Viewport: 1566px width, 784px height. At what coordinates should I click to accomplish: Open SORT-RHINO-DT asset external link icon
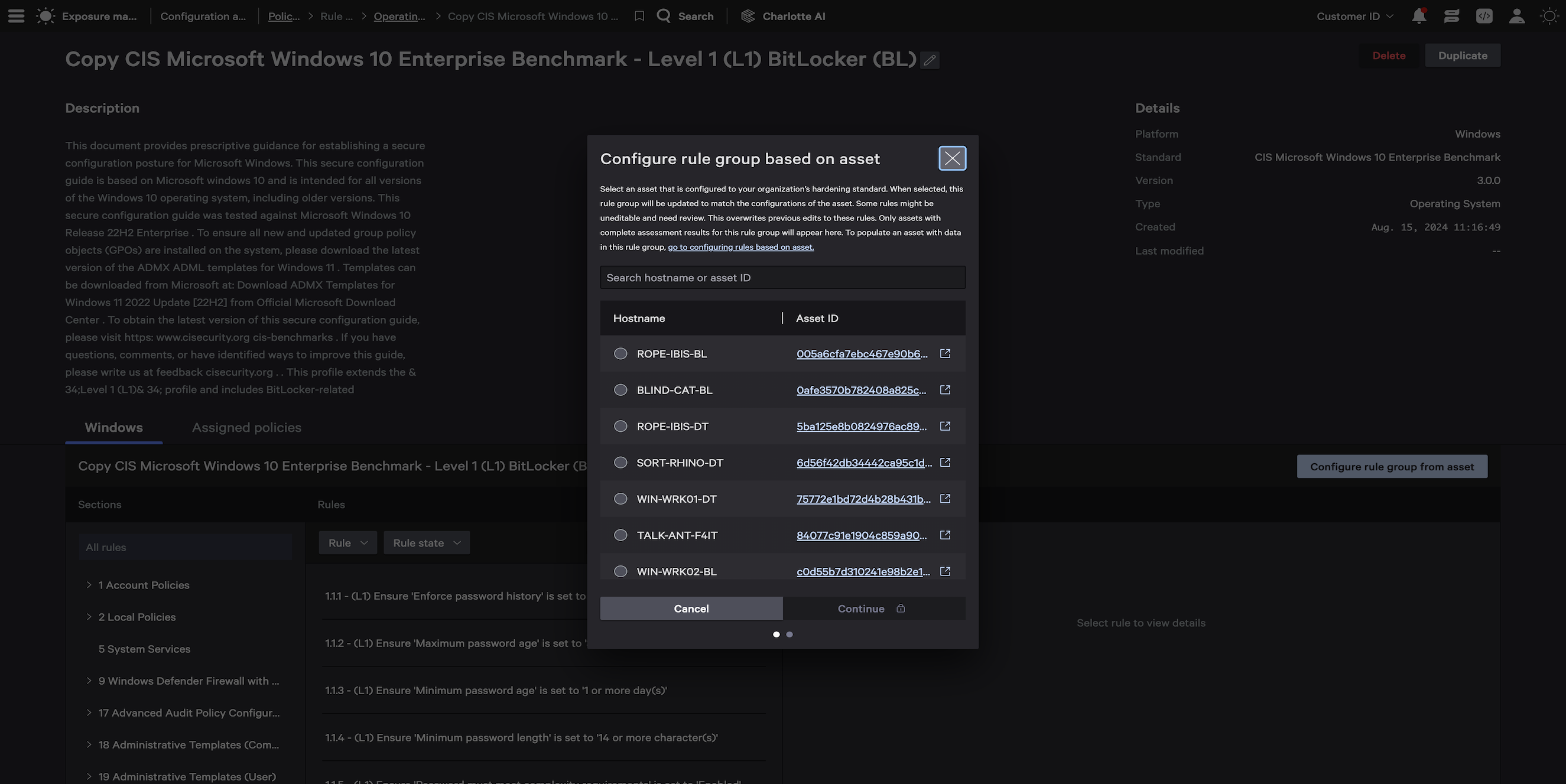pos(946,463)
